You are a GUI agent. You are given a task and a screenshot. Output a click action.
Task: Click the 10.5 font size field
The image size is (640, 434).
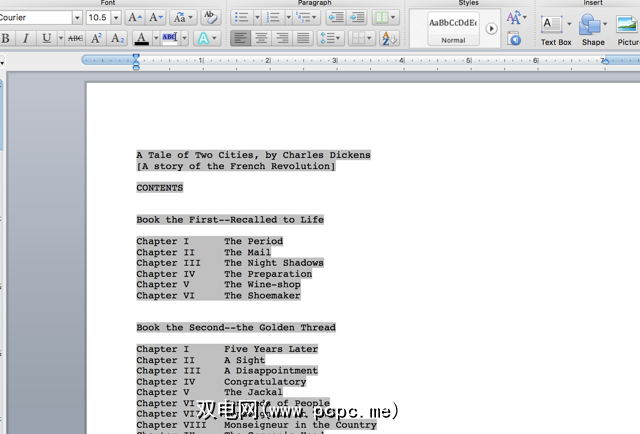pos(98,18)
